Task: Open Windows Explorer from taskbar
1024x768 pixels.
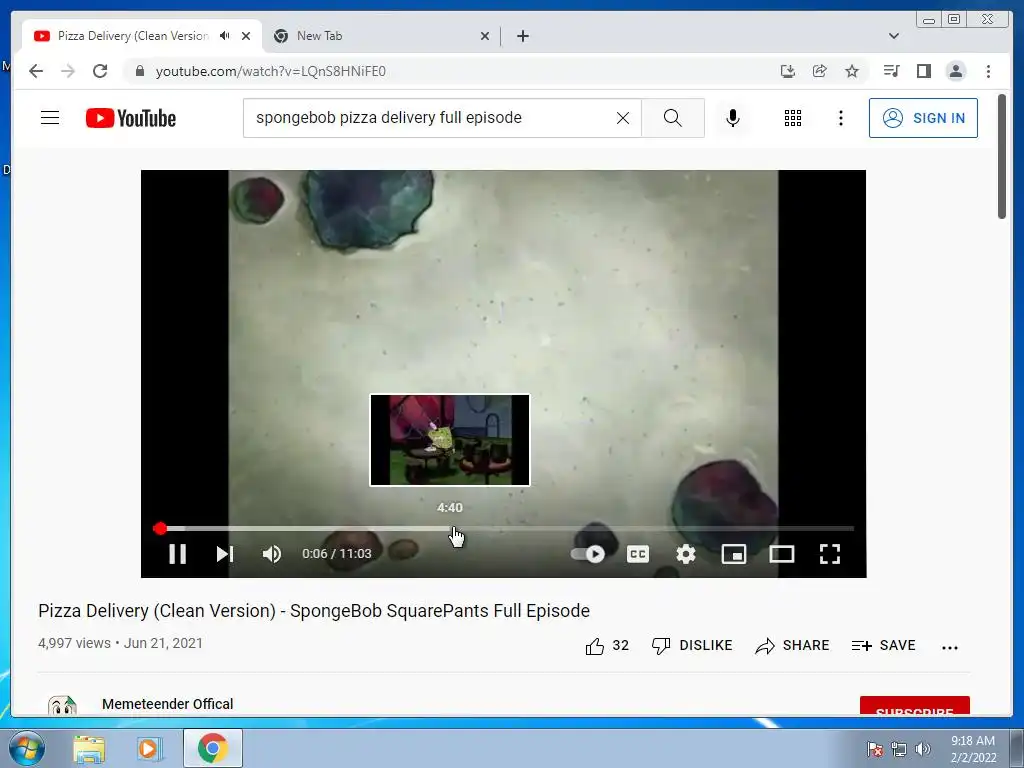Action: [x=89, y=749]
